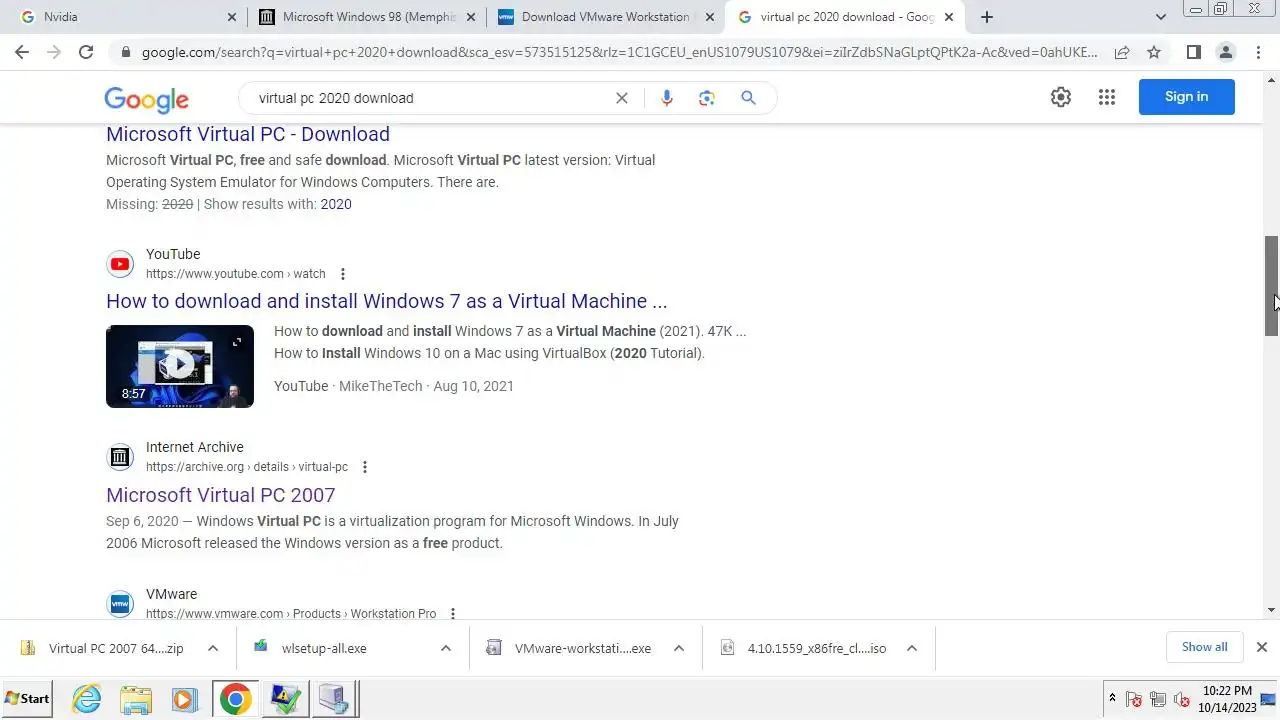Open Internet Explorer from taskbar
Viewport: 1280px width, 720px height.
point(87,699)
